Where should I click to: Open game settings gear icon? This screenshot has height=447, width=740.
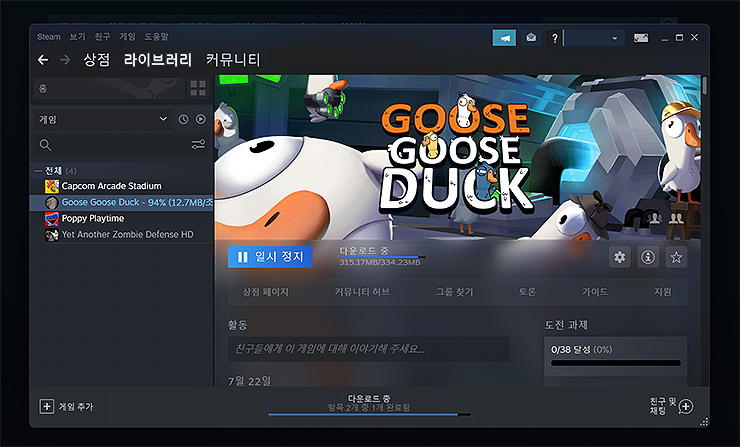[x=619, y=257]
